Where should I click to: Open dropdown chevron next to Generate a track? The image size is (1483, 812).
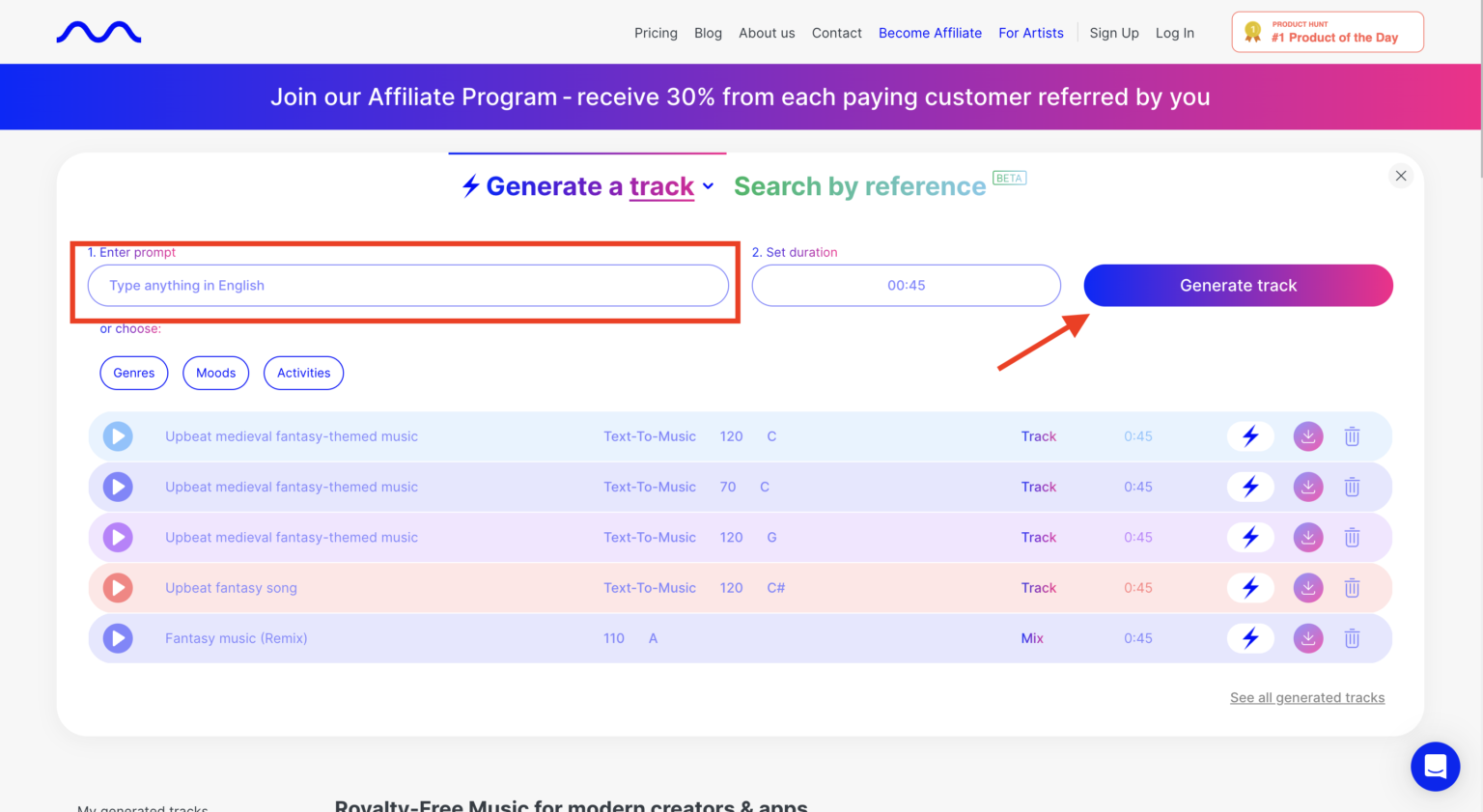708,186
